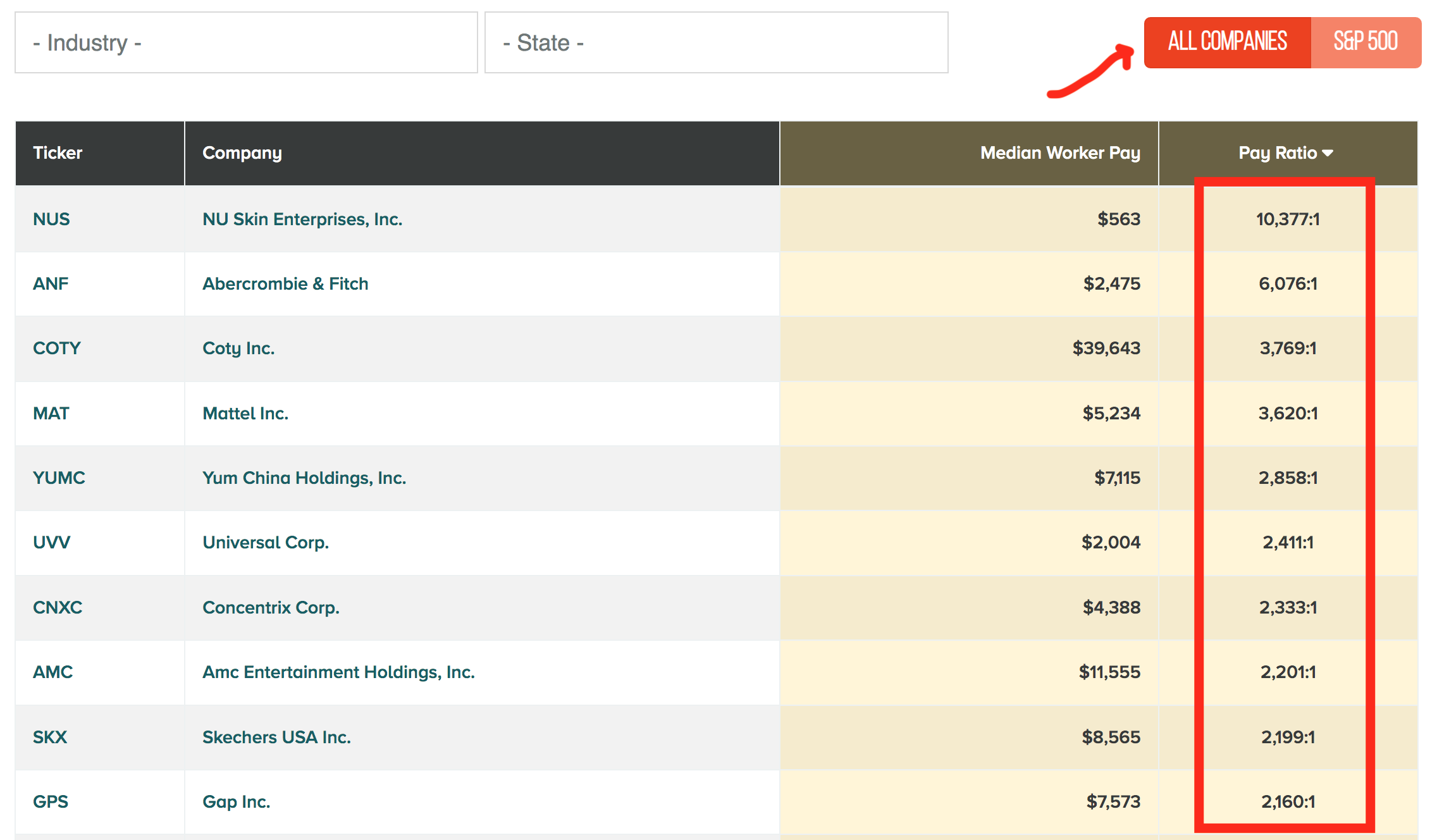Select the 3,620:1 pay ratio value
Screen dimensions: 1437x840
pos(1288,413)
